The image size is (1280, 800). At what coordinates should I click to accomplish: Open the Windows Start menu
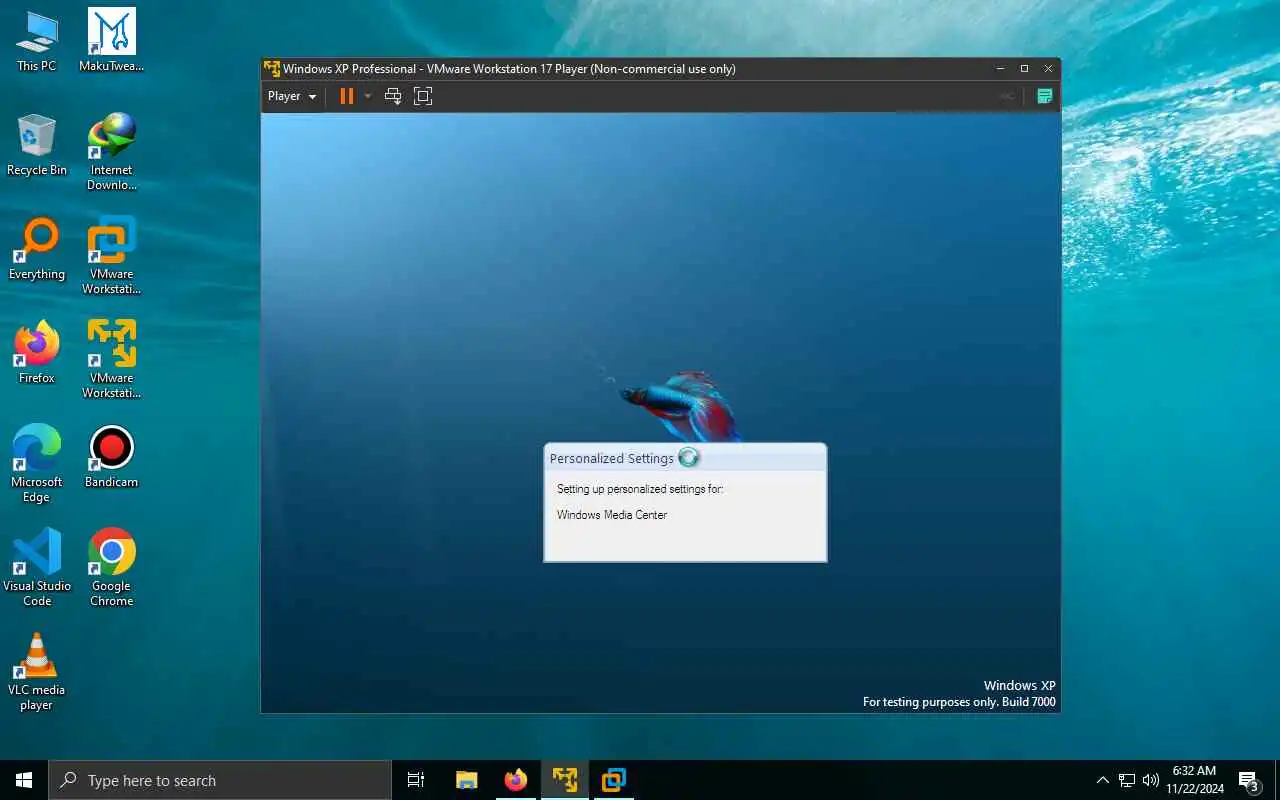coord(24,780)
